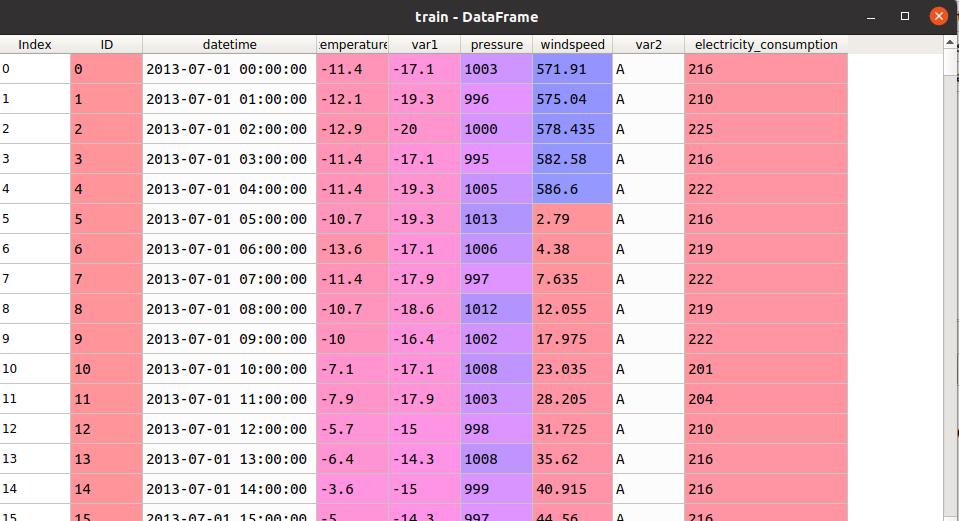Select cell 2013-07-01 11:00:00
Viewport: 959px width, 521px height.
[229, 399]
